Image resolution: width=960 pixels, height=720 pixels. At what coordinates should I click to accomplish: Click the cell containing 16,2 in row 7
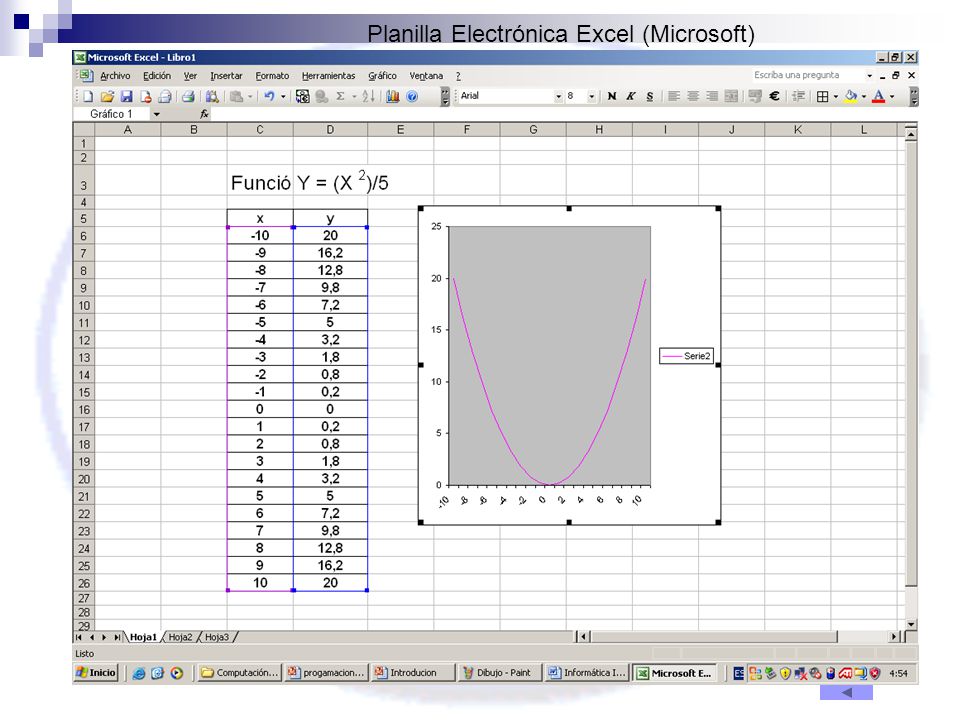click(x=330, y=253)
